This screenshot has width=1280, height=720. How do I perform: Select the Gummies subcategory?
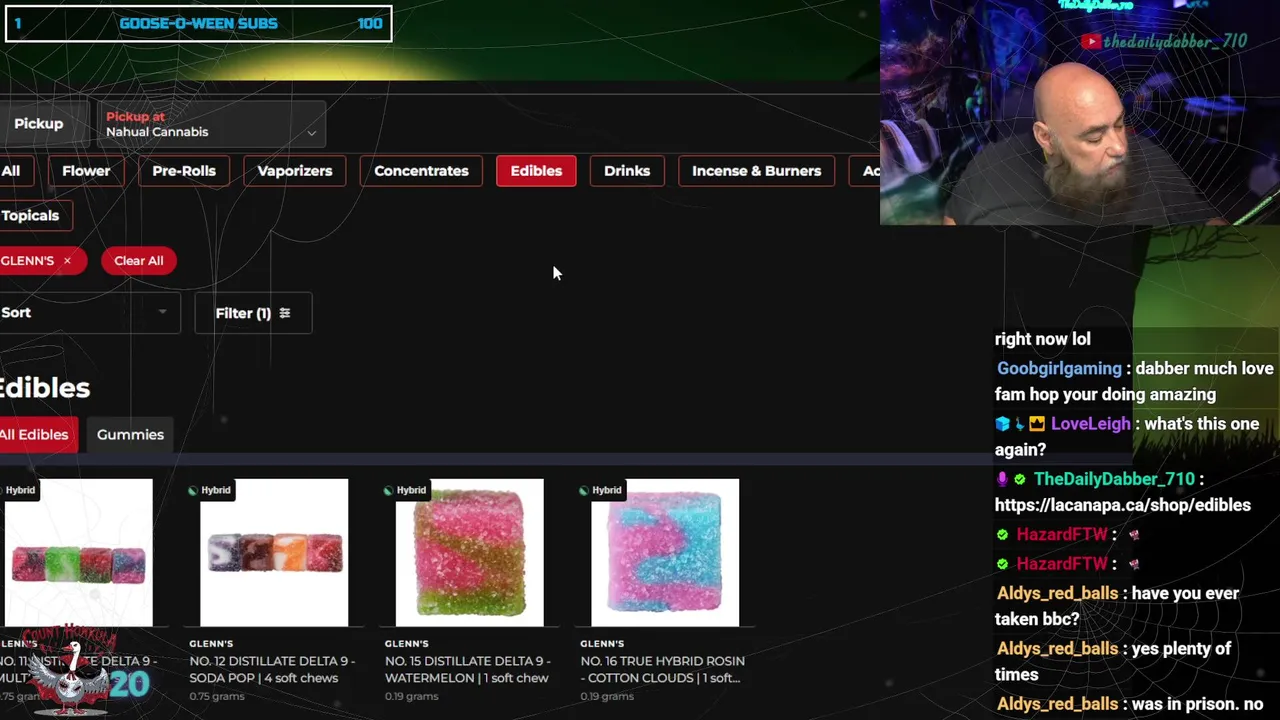click(130, 435)
